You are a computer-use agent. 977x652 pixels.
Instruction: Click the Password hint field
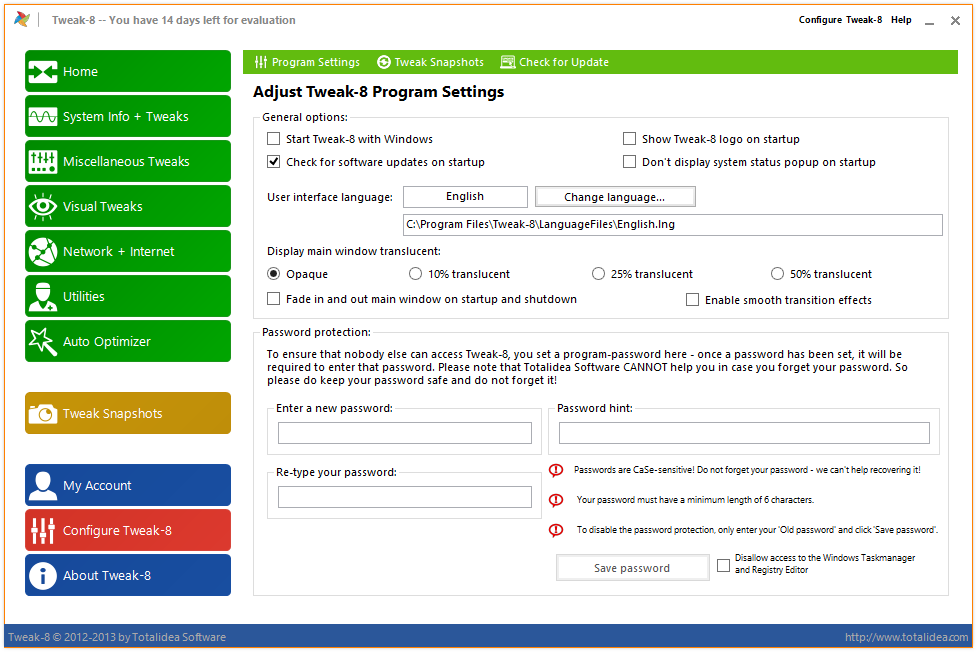pos(744,433)
